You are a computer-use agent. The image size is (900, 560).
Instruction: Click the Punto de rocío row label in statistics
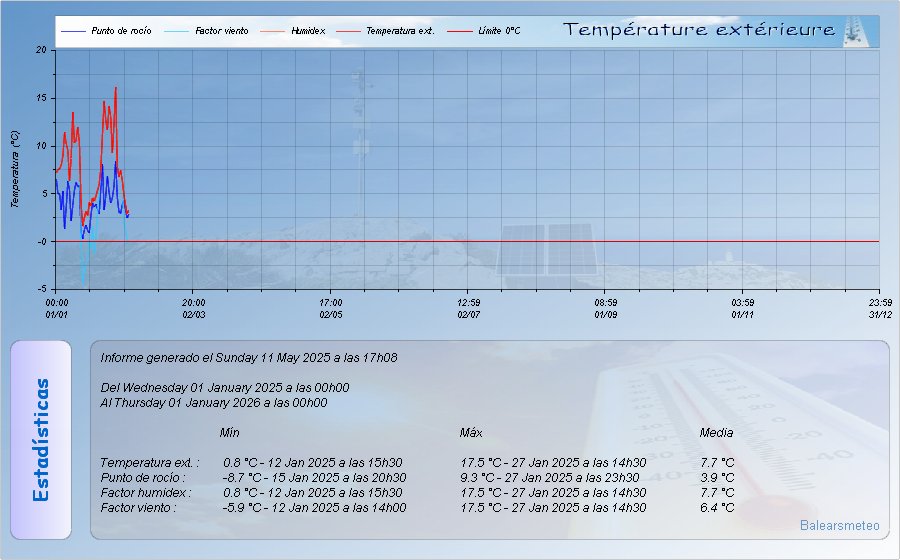(x=143, y=478)
